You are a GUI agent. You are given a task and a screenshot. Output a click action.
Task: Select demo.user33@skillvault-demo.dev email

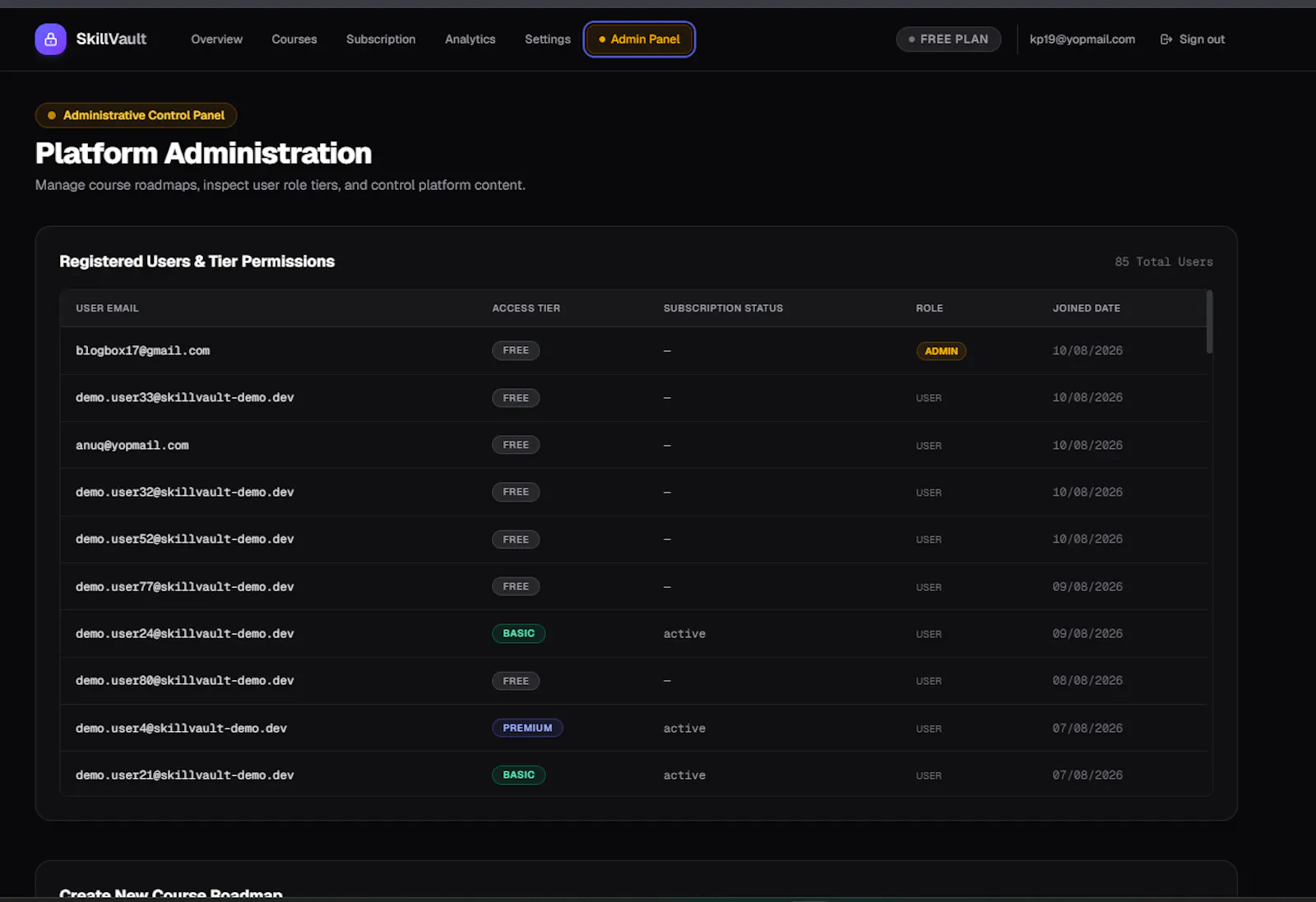click(x=184, y=397)
